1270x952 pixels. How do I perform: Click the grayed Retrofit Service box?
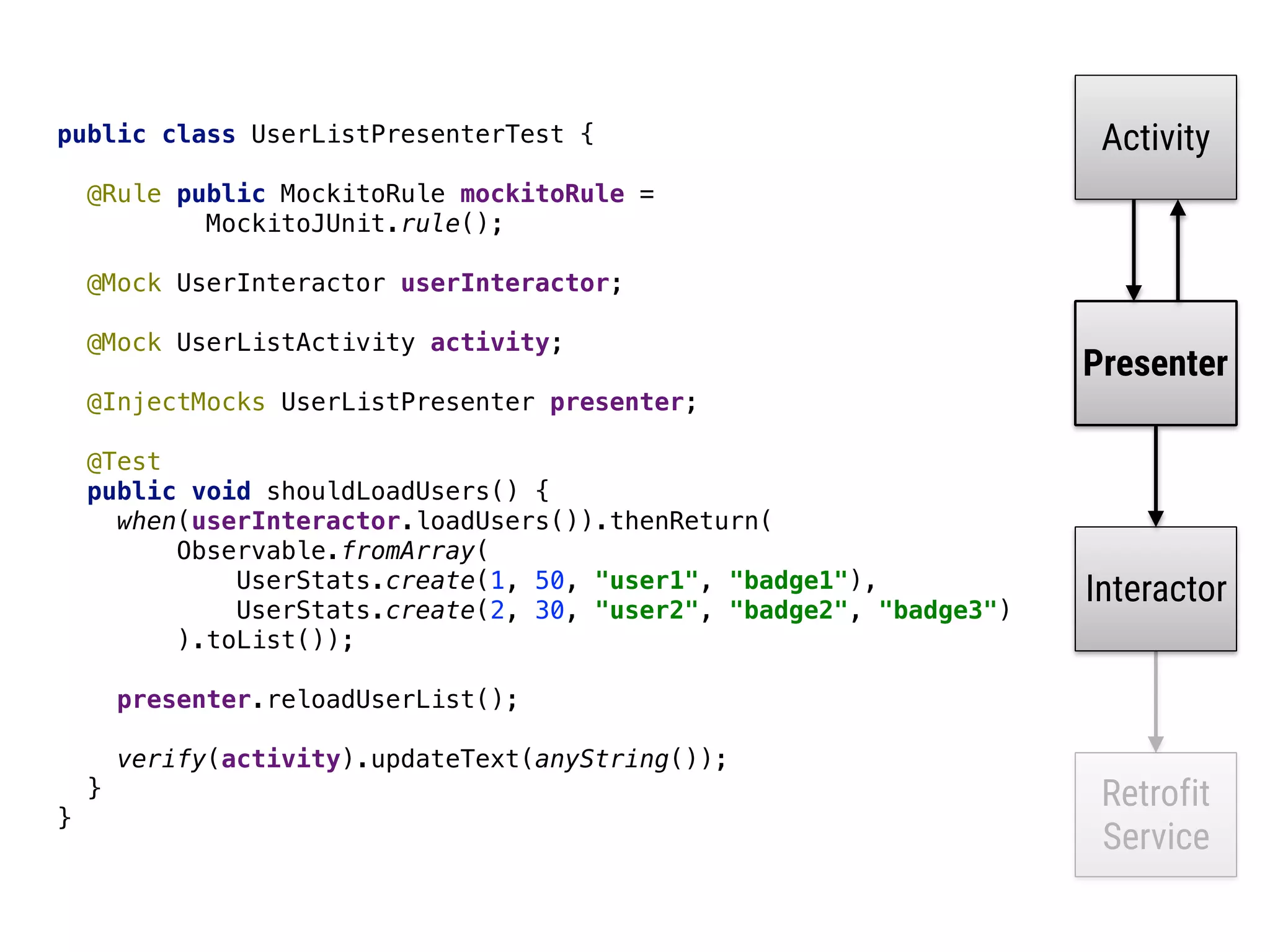click(1155, 814)
